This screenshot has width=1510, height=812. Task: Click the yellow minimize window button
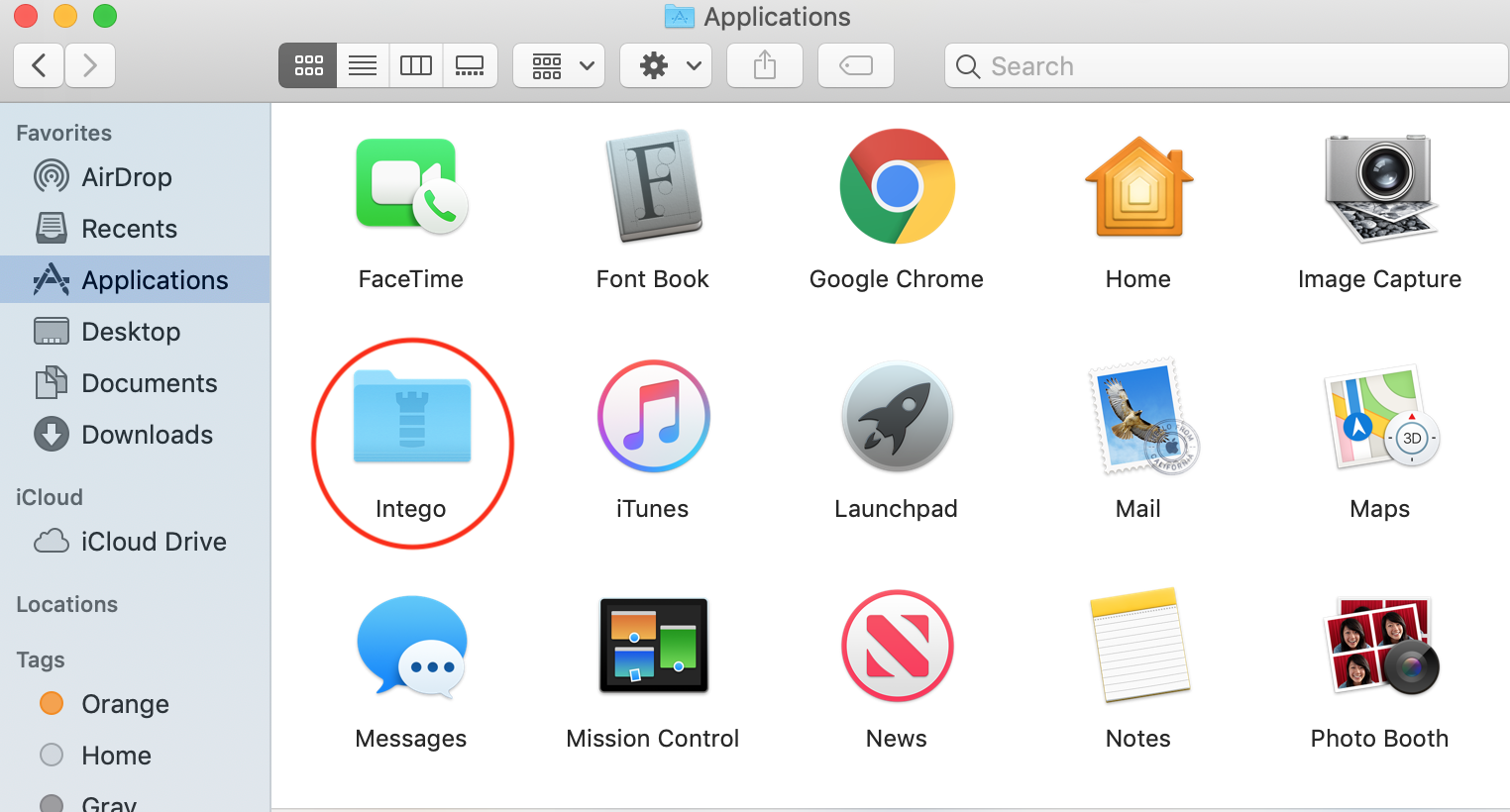(65, 16)
